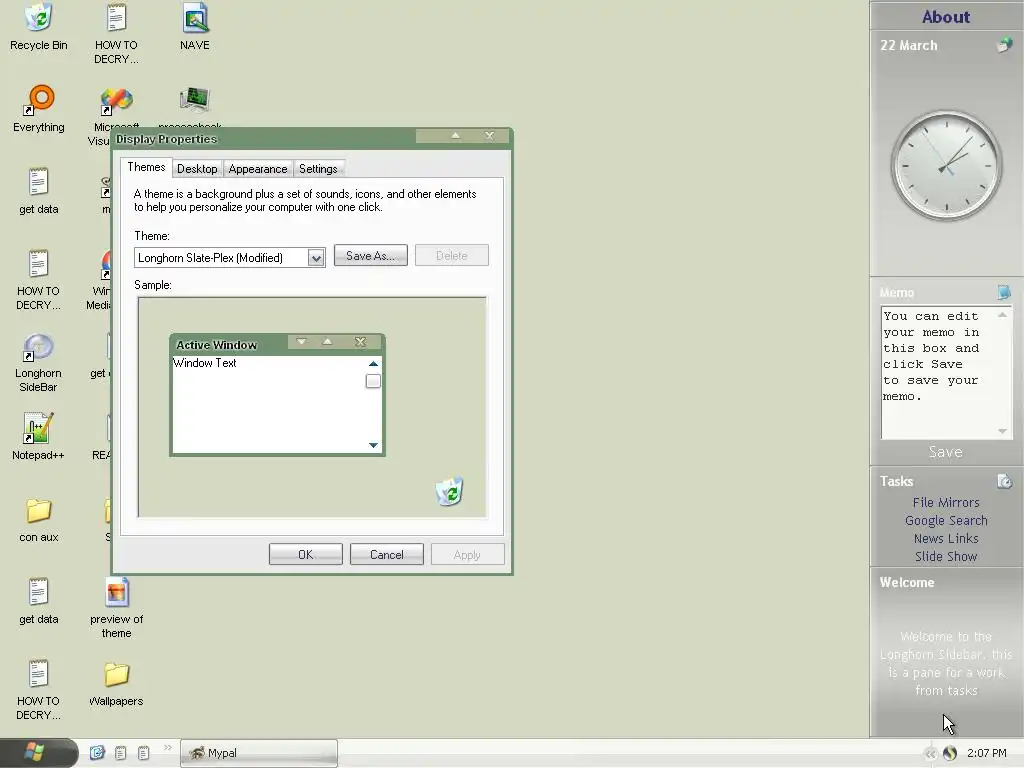
Task: Click the About header in sidebar
Action: click(946, 17)
